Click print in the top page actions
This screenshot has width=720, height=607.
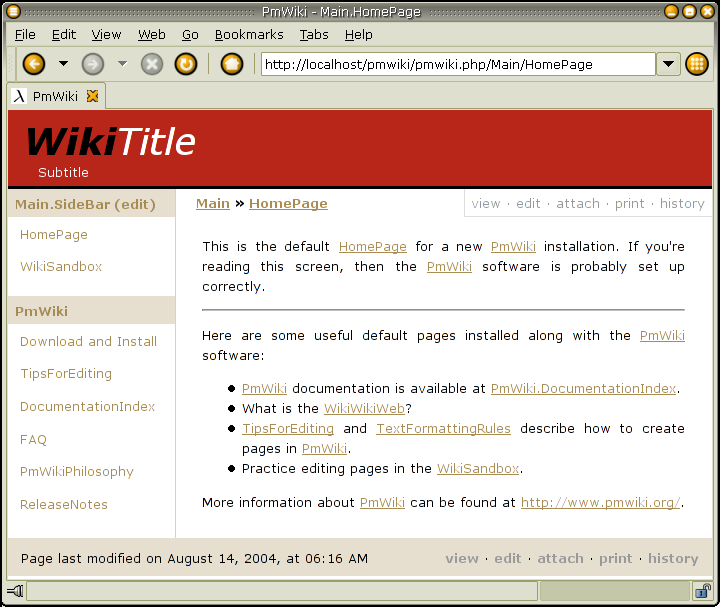pos(630,203)
